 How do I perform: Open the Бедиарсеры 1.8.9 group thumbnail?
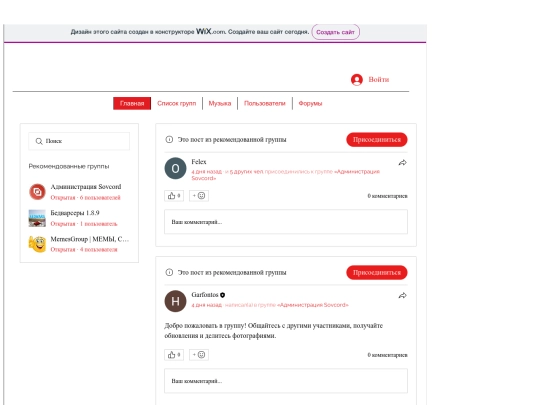[37, 218]
